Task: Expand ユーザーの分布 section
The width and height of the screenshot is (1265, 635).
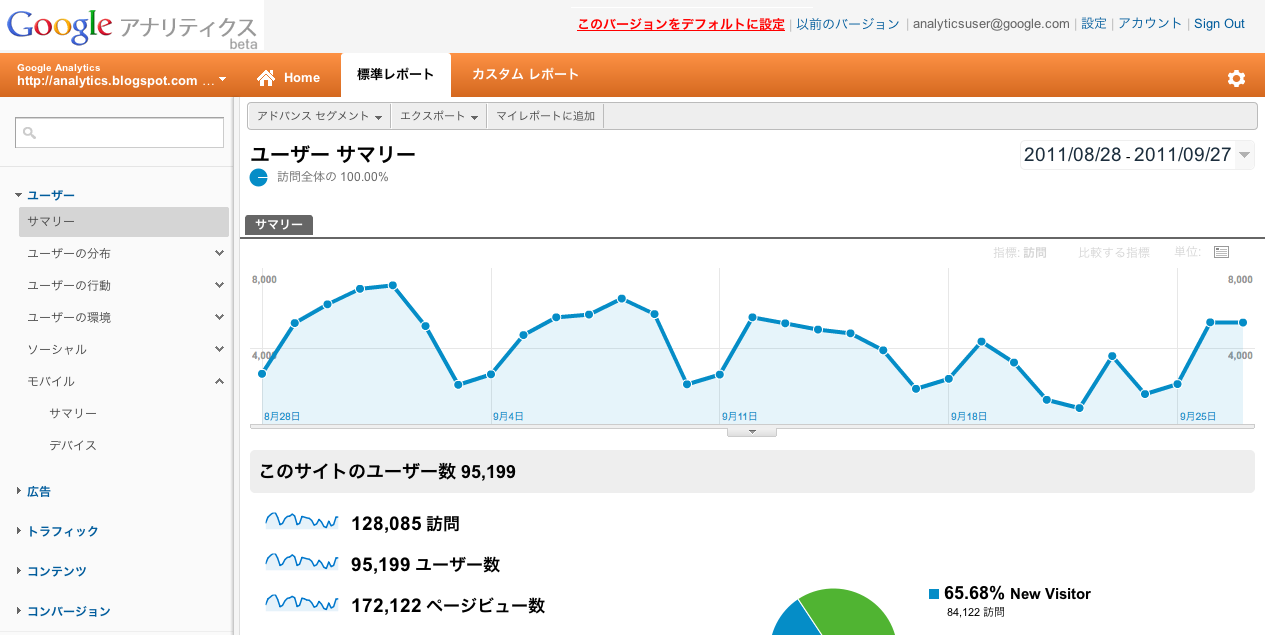Action: coord(219,253)
